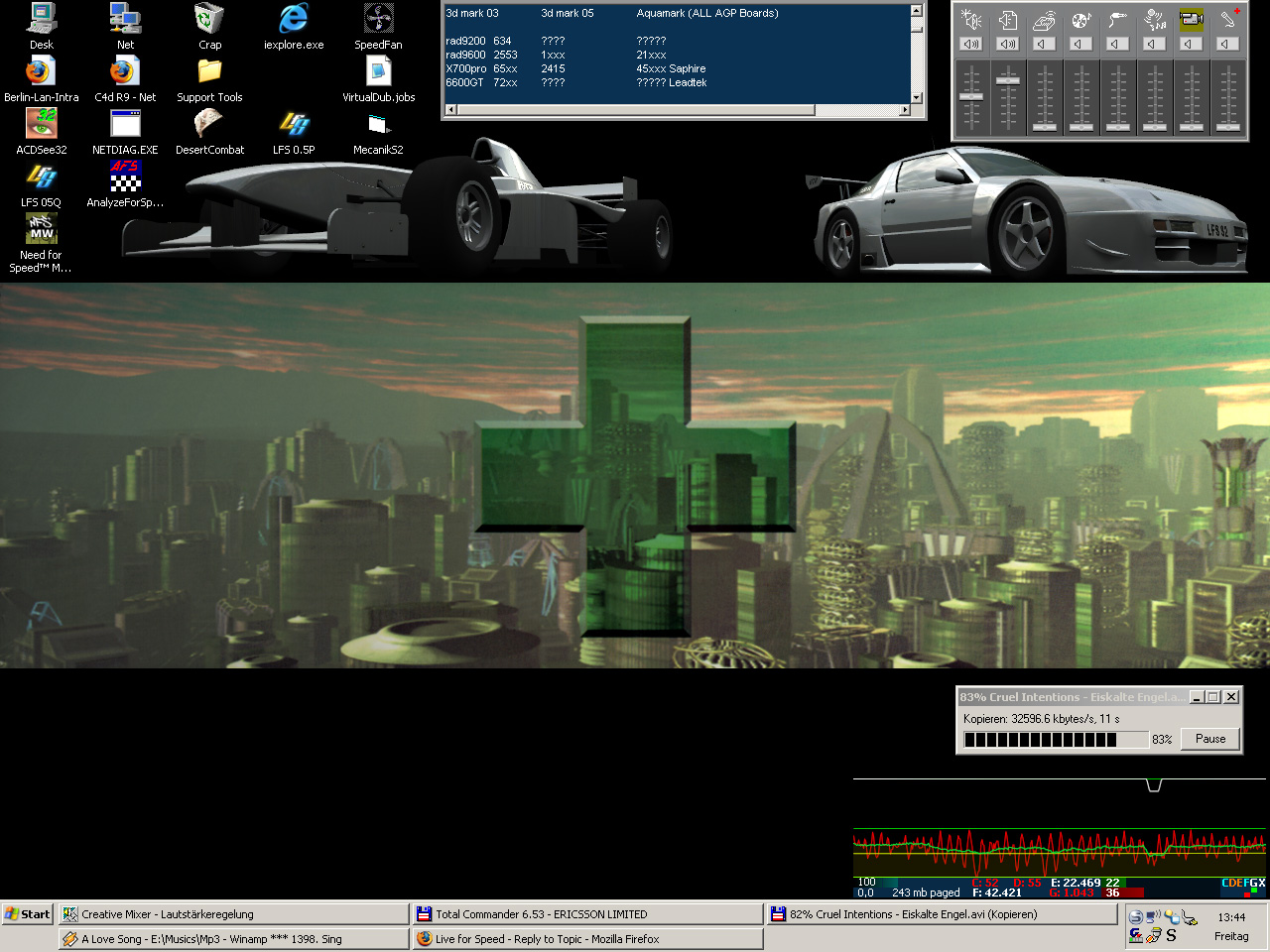
Task: Launch the iexplore.exe desktop shortcut
Action: point(294,26)
